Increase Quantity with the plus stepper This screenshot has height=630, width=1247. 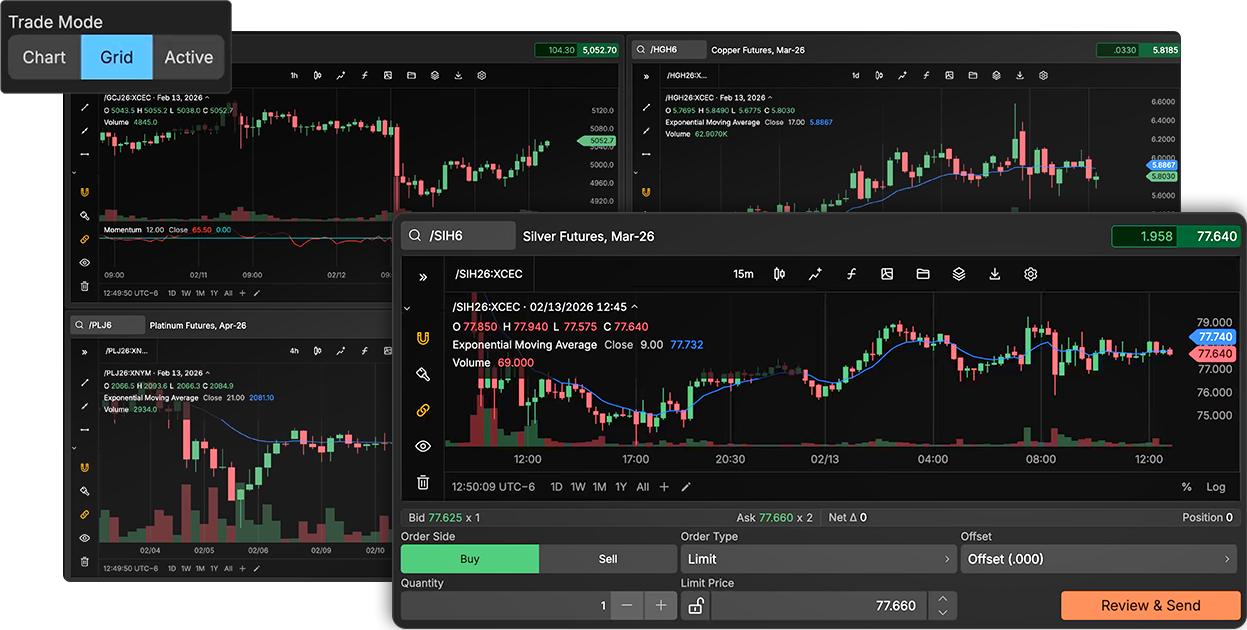pyautogui.click(x=661, y=605)
